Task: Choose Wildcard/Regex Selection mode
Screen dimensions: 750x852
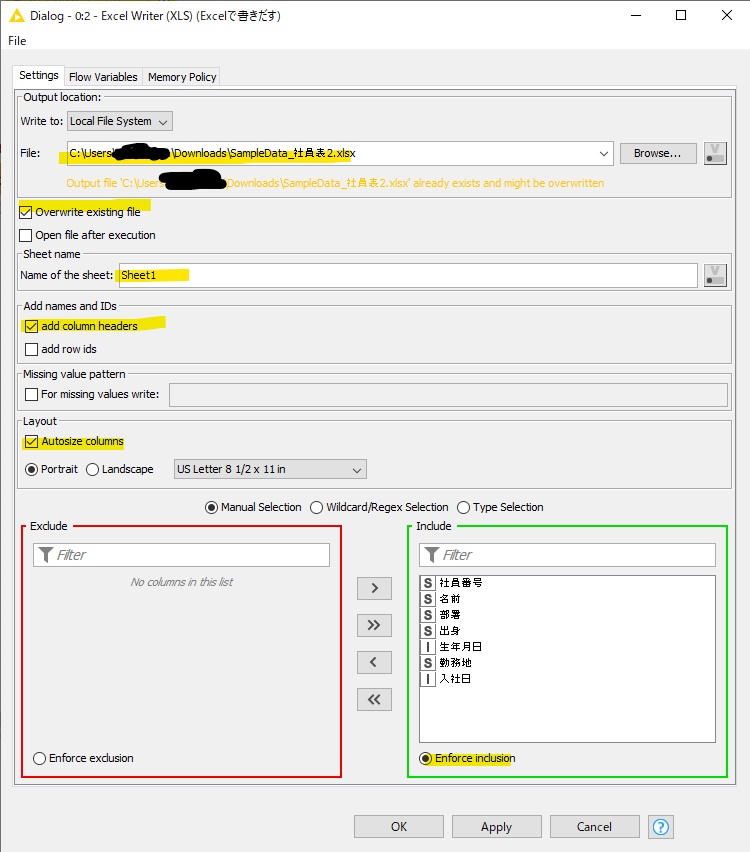Action: point(316,508)
